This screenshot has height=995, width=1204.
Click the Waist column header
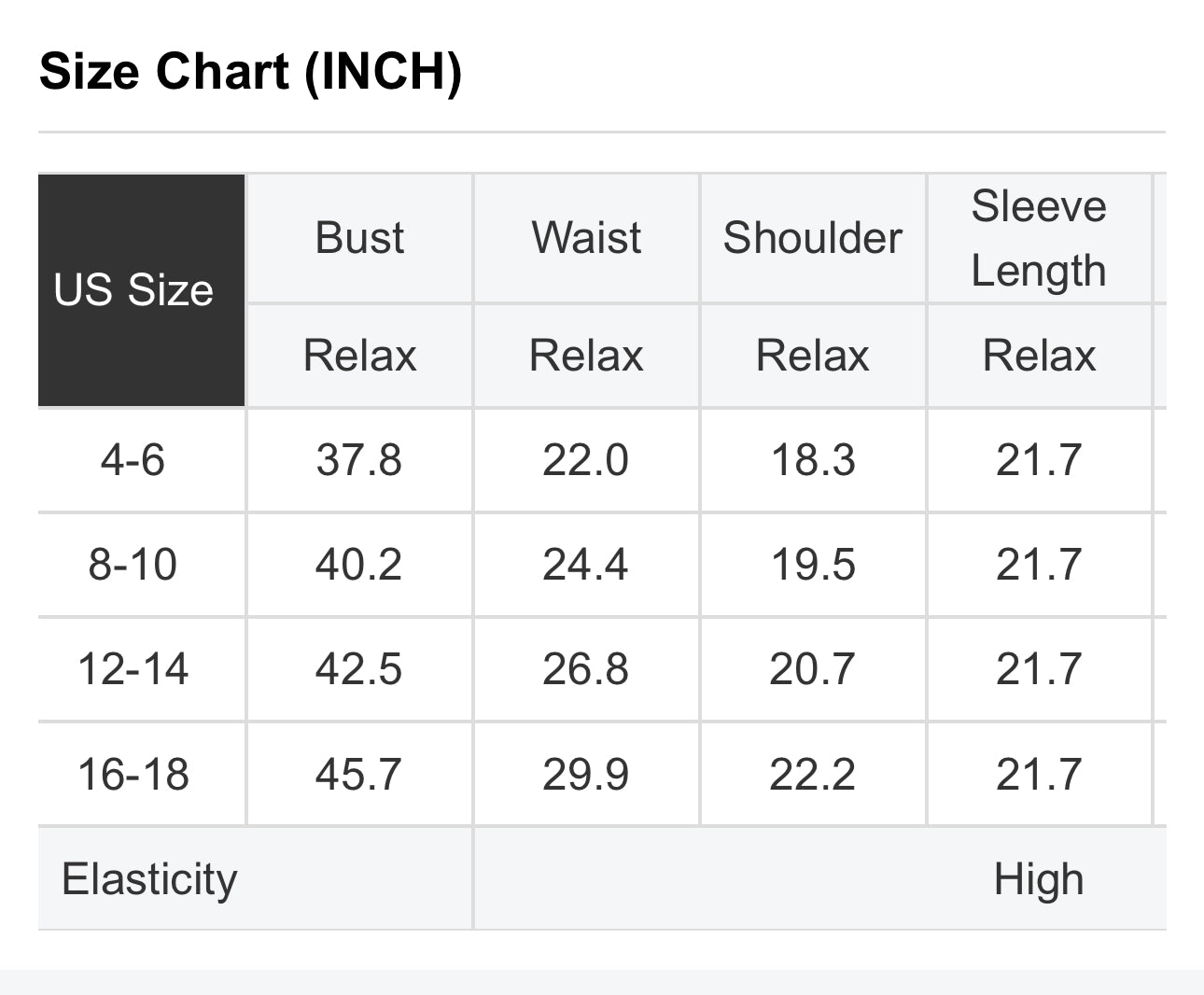pyautogui.click(x=586, y=237)
